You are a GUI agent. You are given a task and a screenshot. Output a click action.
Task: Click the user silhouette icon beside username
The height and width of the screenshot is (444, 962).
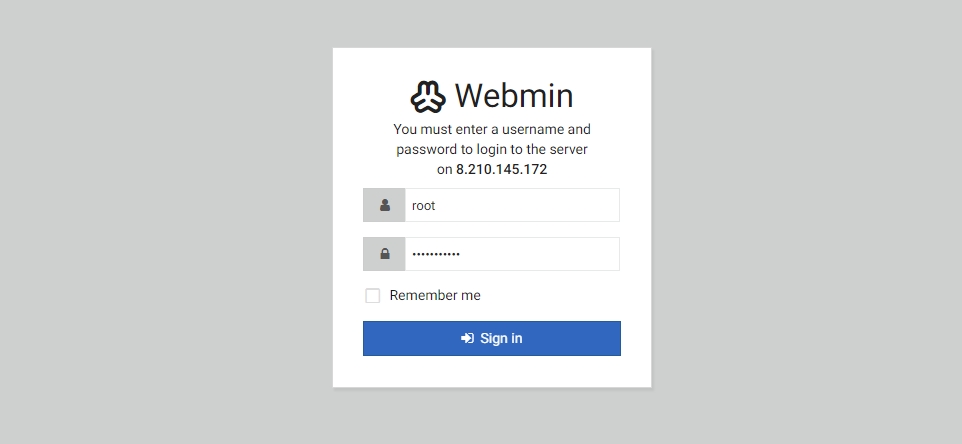coord(384,205)
